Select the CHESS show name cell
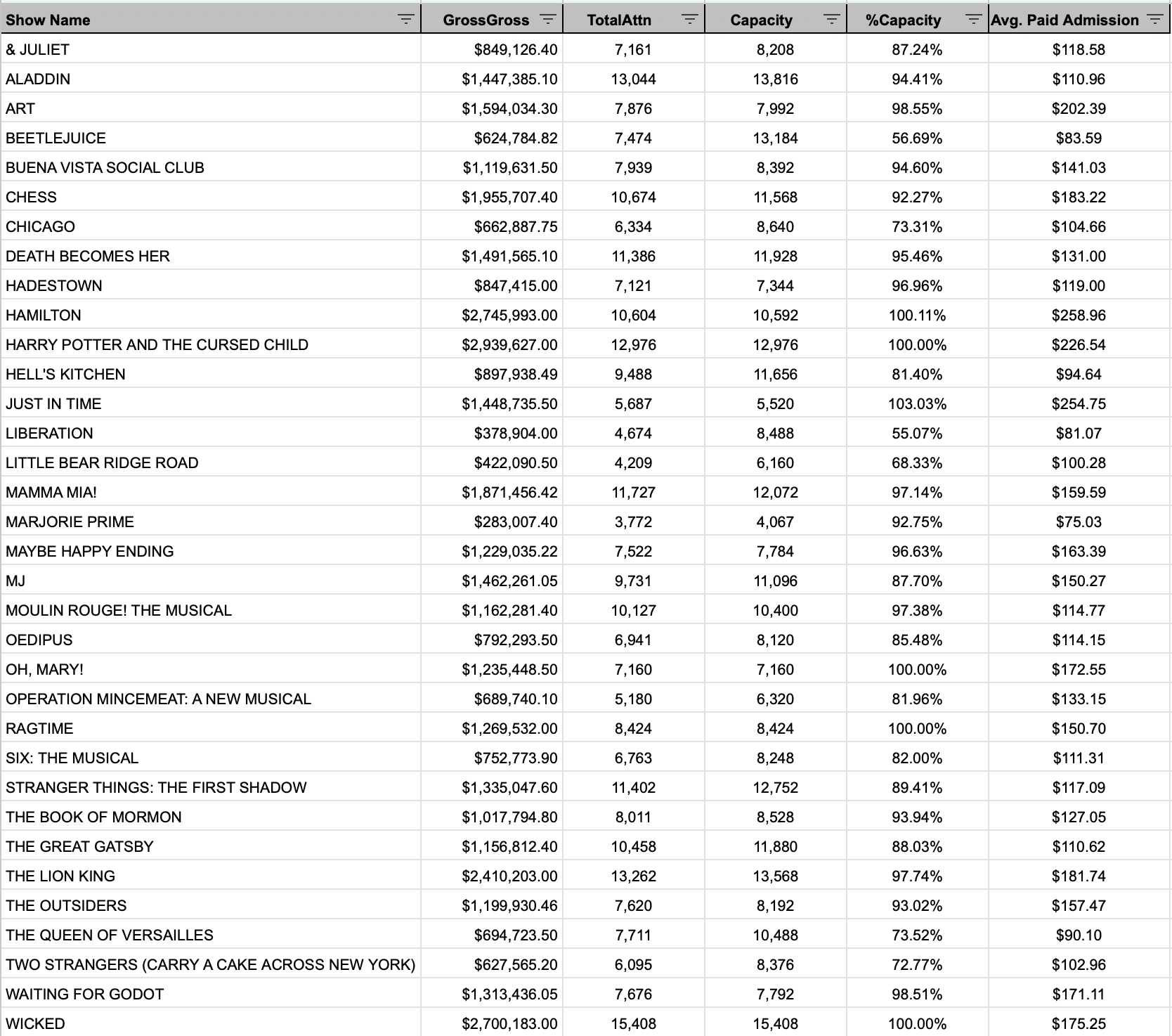Image resolution: width=1172 pixels, height=1036 pixels. tap(32, 198)
